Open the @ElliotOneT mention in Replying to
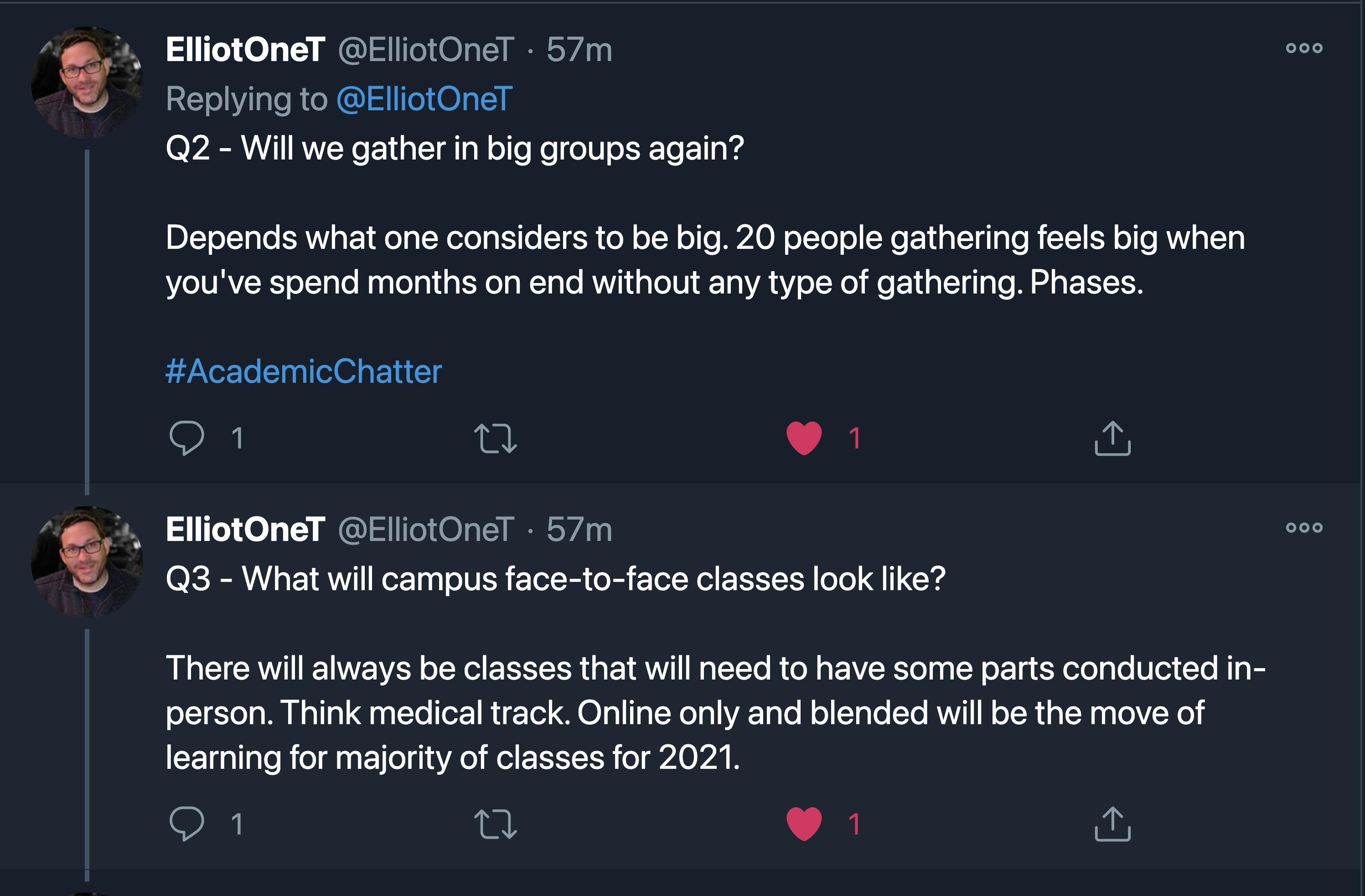This screenshot has width=1365, height=896. (x=424, y=98)
